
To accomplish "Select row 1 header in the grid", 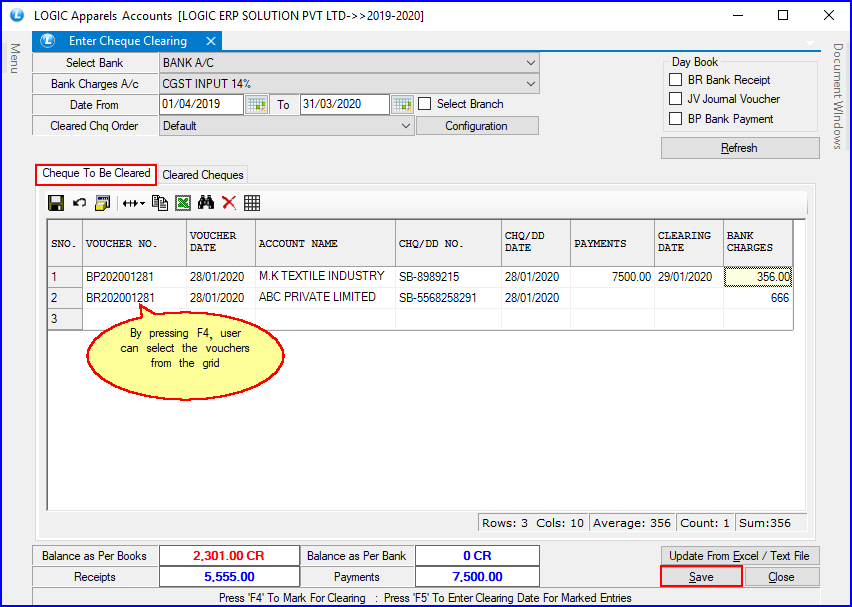I will coord(65,277).
